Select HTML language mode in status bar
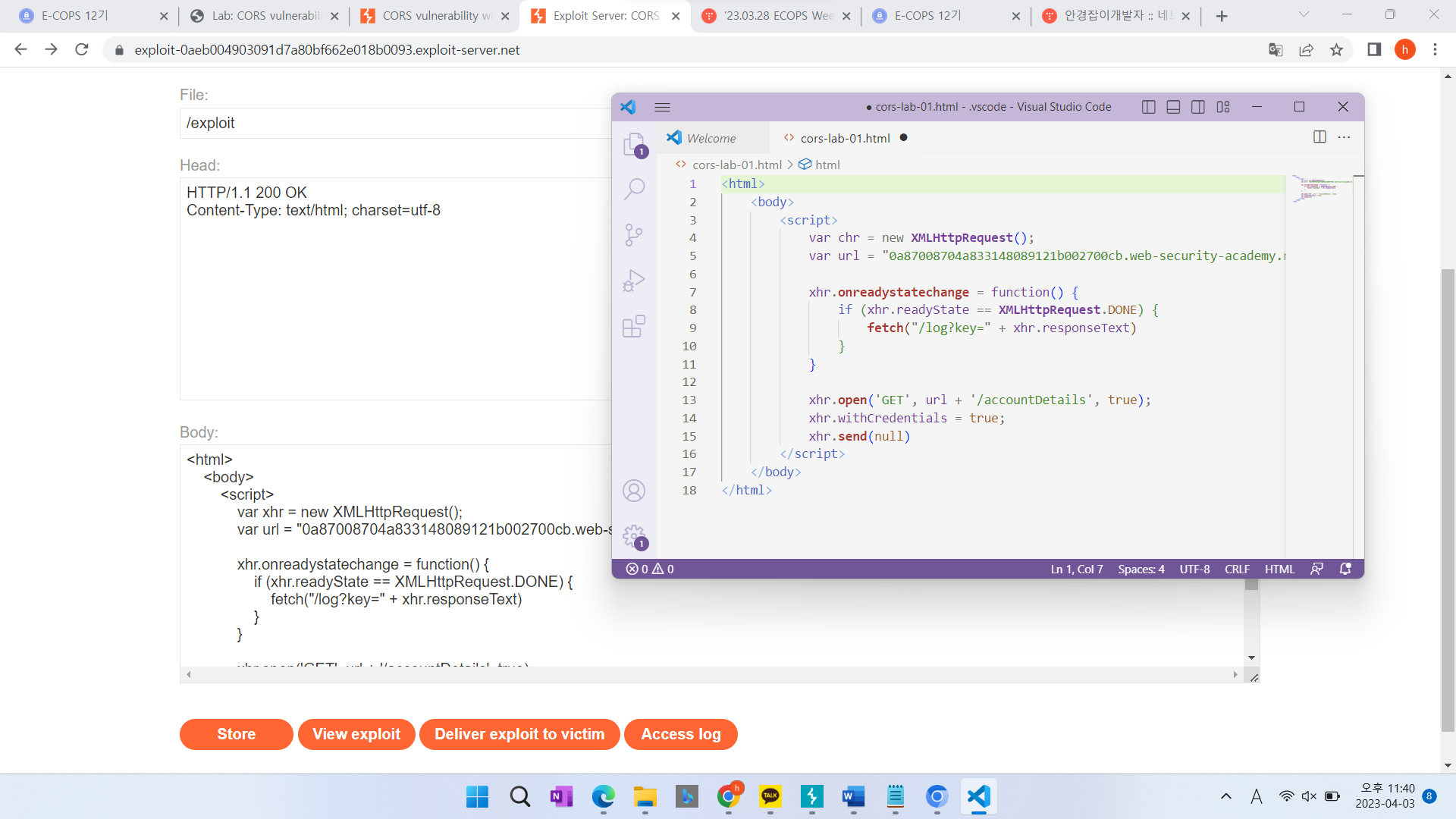The height and width of the screenshot is (819, 1456). (1279, 569)
